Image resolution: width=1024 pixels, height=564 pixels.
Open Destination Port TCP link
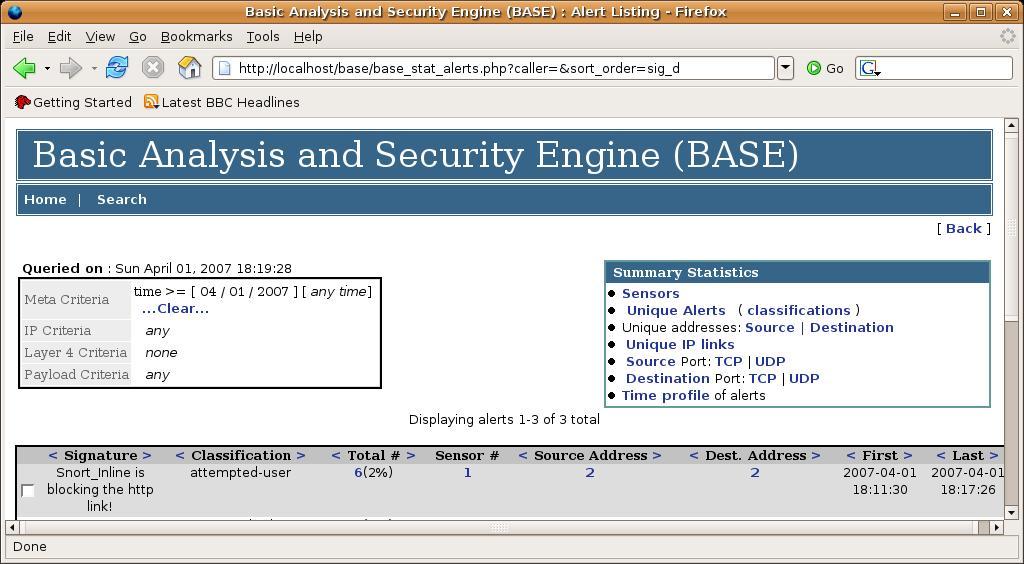click(x=762, y=379)
